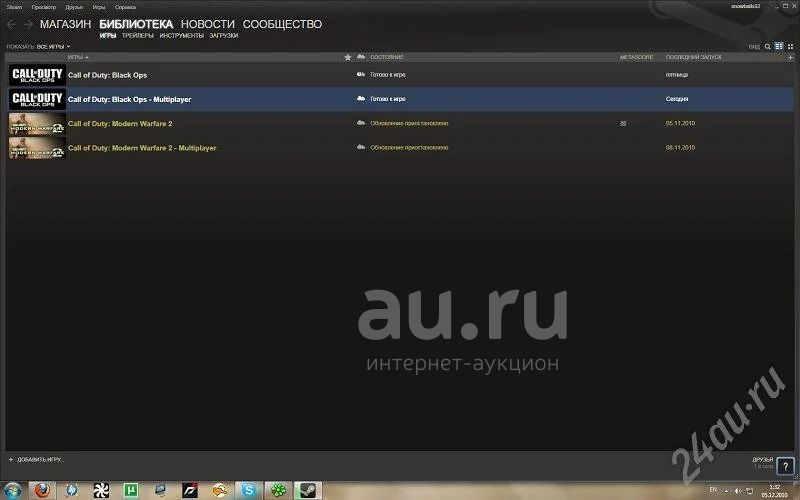Click Modern Warfare 2 - Multiplayer thumbnail

click(37, 148)
